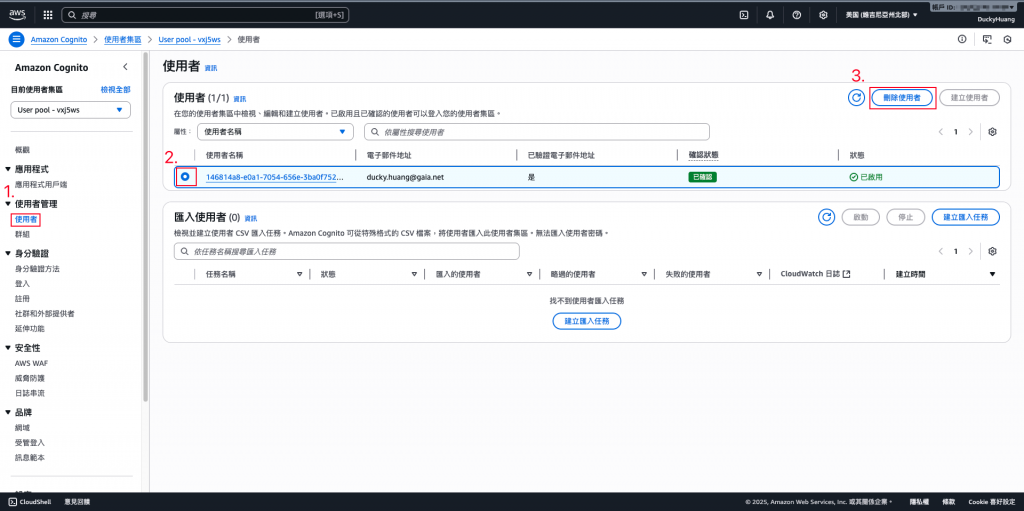Open the services grid menu icon
Screen dimensions: 1024x511
(x=48, y=14)
